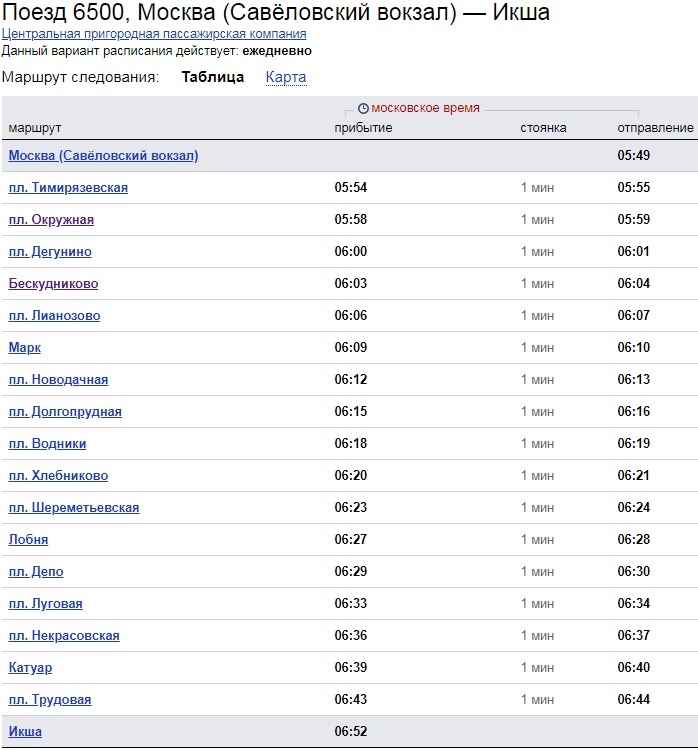Open пл. Шереметьевская station link
The image size is (698, 750).
74,507
